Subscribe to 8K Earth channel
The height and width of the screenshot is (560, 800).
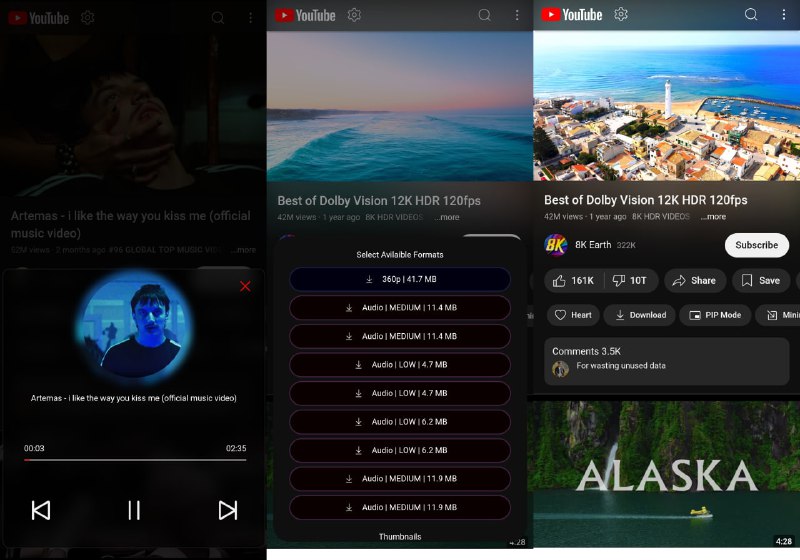[756, 245]
